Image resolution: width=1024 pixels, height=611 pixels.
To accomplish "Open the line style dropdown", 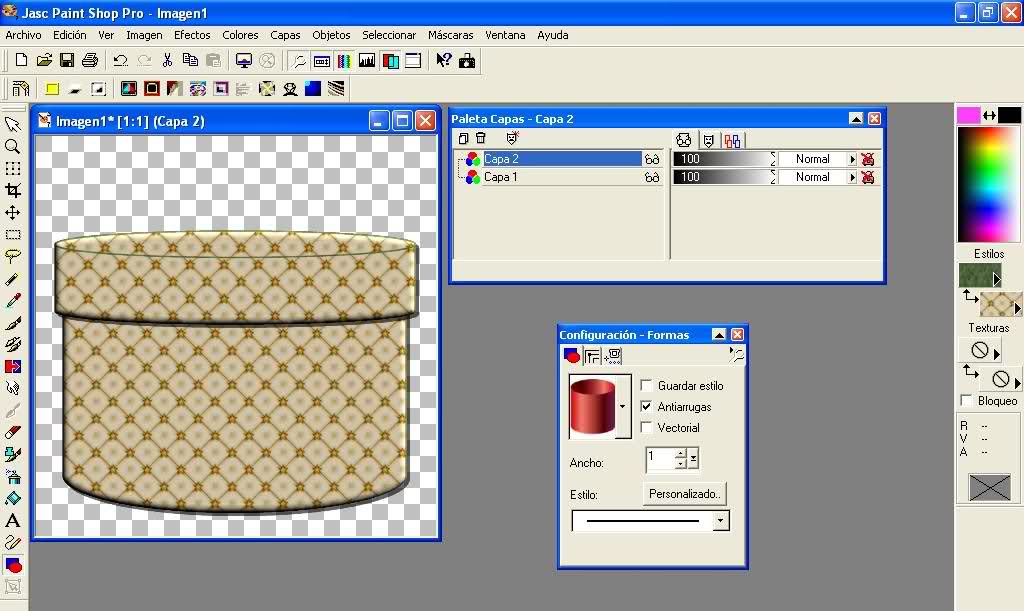I will (x=720, y=521).
